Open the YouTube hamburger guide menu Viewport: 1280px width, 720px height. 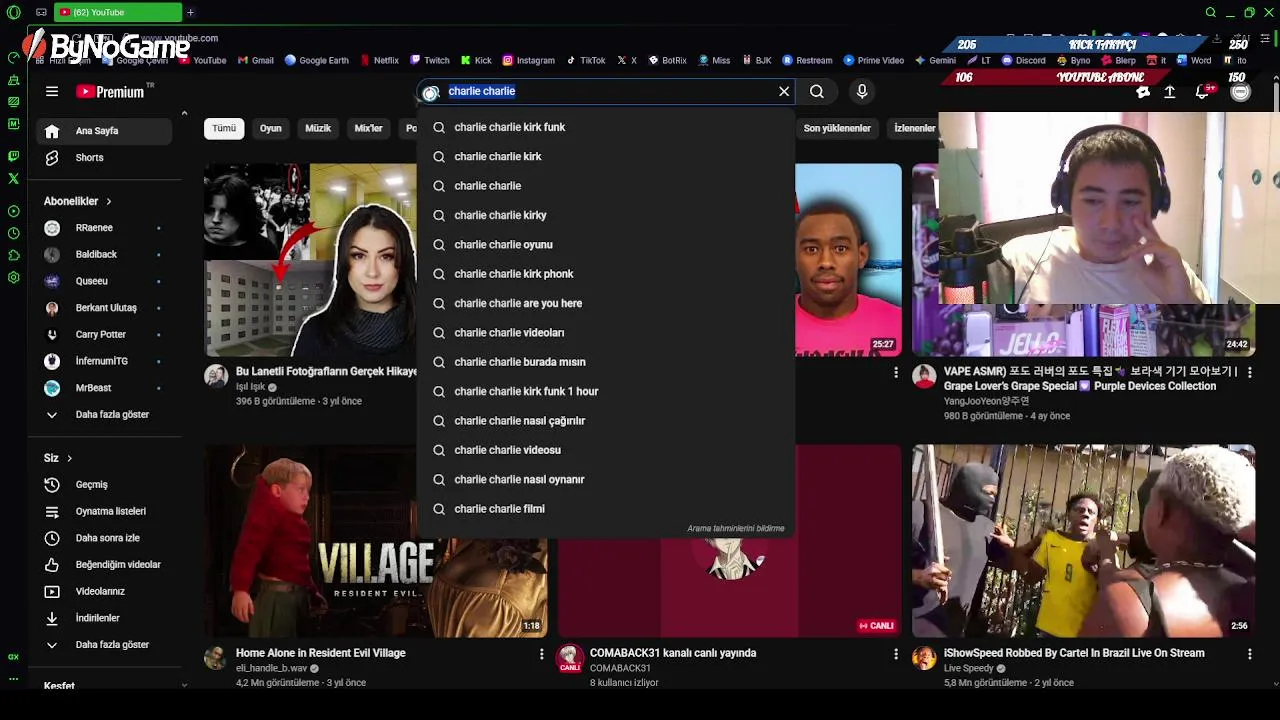coord(52,91)
